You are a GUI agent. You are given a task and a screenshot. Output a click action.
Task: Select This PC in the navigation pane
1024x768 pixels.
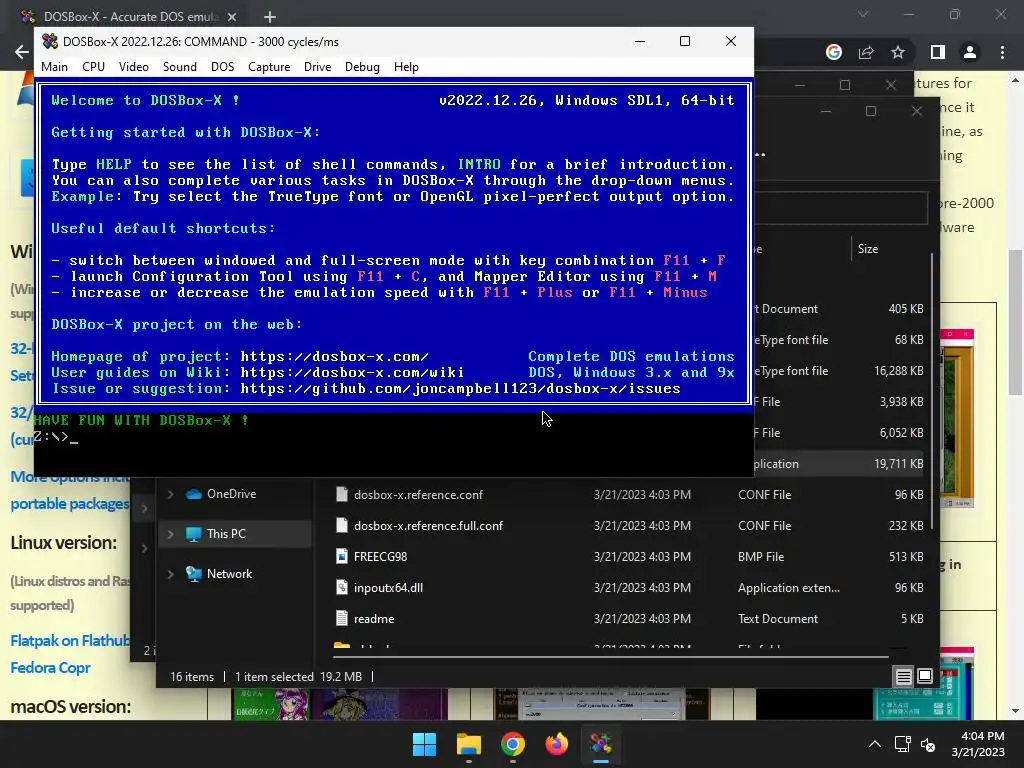point(226,534)
